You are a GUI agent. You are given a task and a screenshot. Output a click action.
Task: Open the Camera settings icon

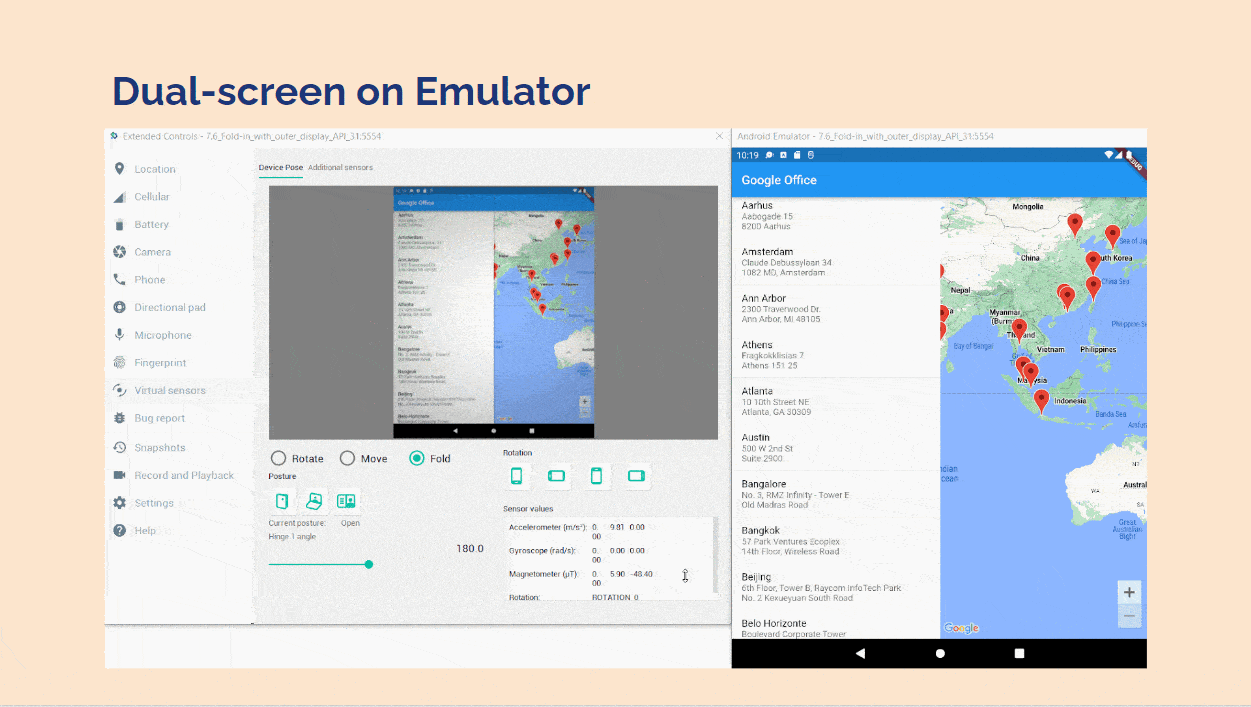click(120, 252)
